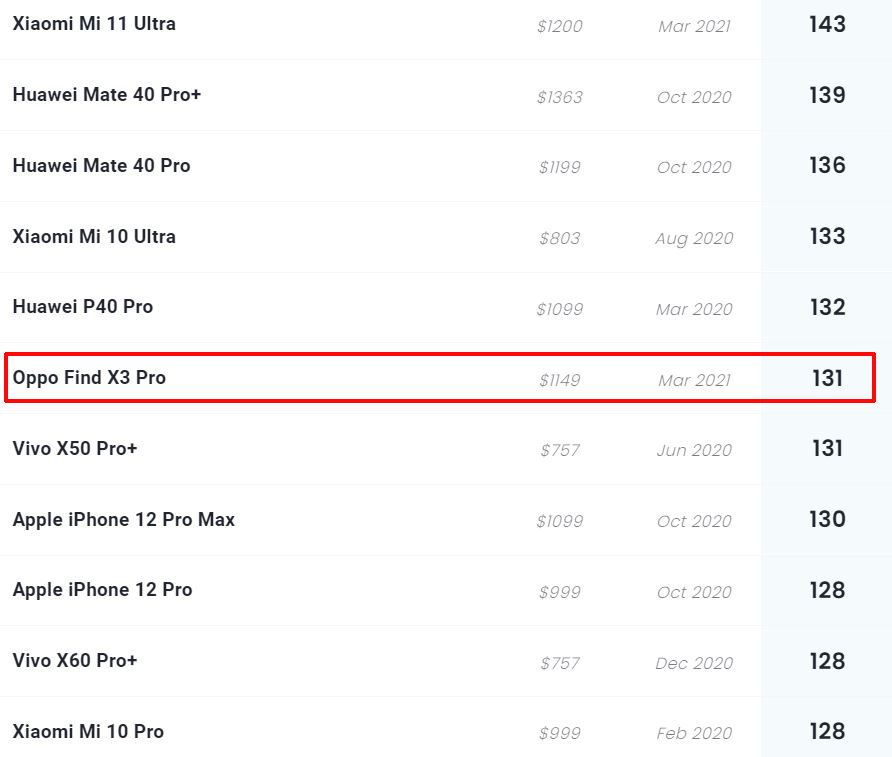Click the Huawei Mate 40 Pro+ name
The width and height of the screenshot is (892, 757).
click(x=107, y=95)
